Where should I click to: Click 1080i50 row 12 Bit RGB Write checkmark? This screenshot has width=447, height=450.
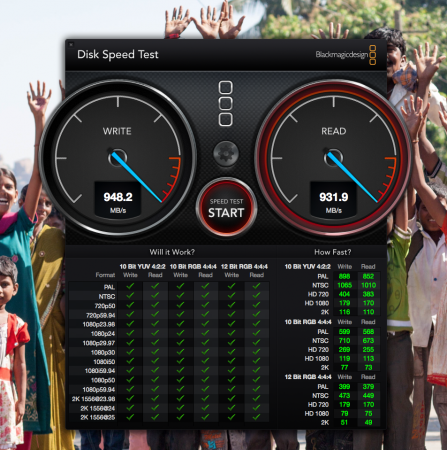(x=231, y=361)
